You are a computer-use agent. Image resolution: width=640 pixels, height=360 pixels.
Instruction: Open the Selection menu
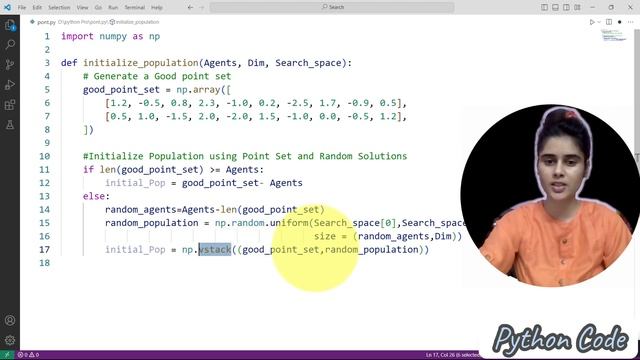(59, 7)
